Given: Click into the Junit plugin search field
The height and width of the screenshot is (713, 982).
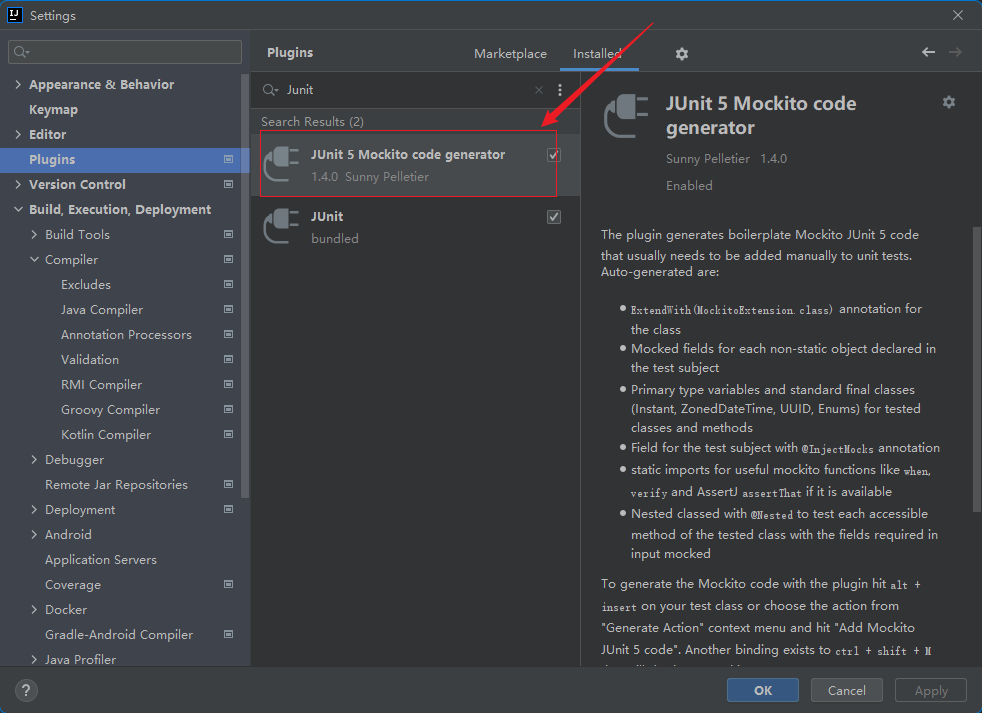Looking at the screenshot, I should coord(407,90).
